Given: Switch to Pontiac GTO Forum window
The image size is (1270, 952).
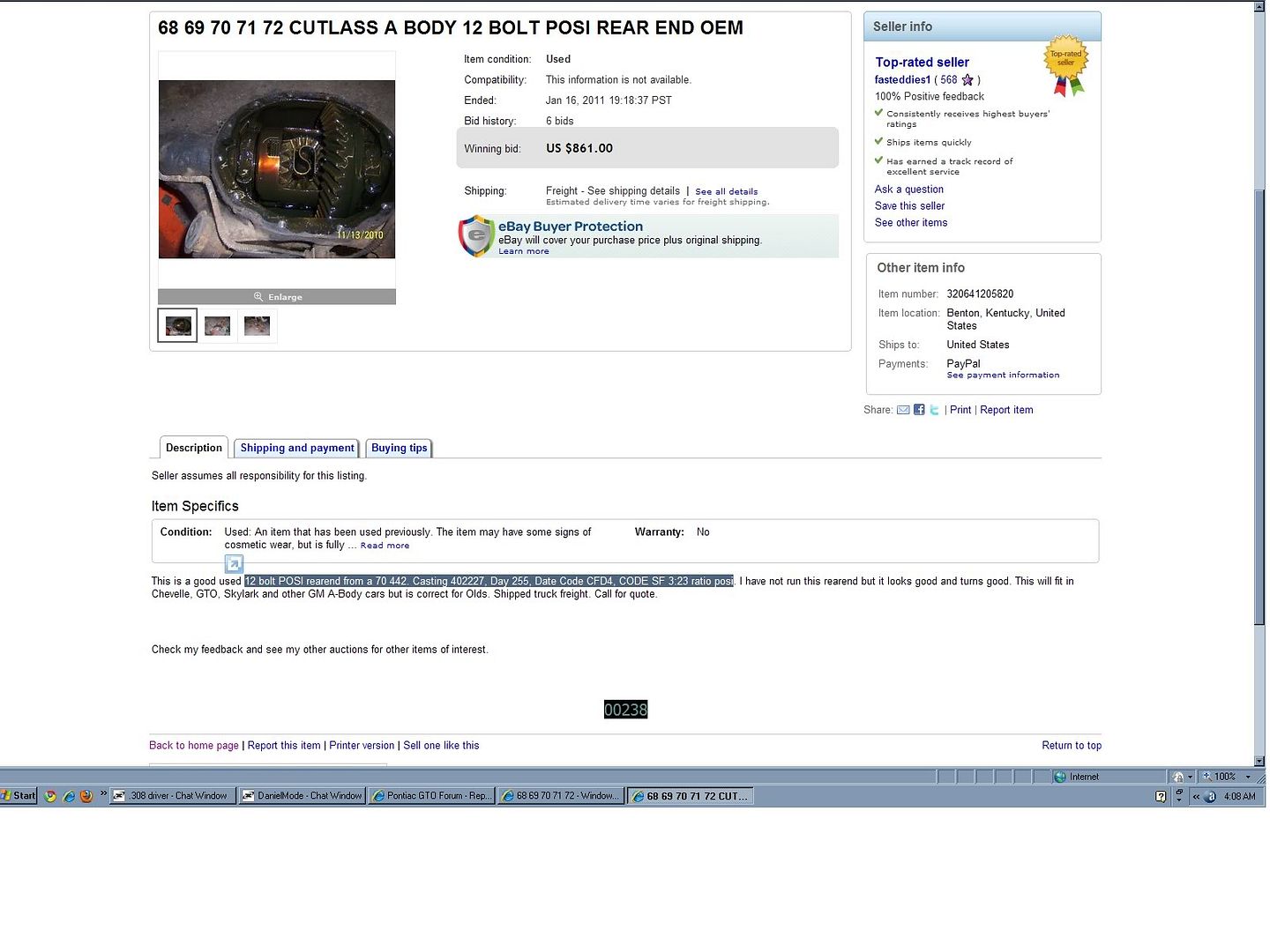Looking at the screenshot, I should coord(431,796).
